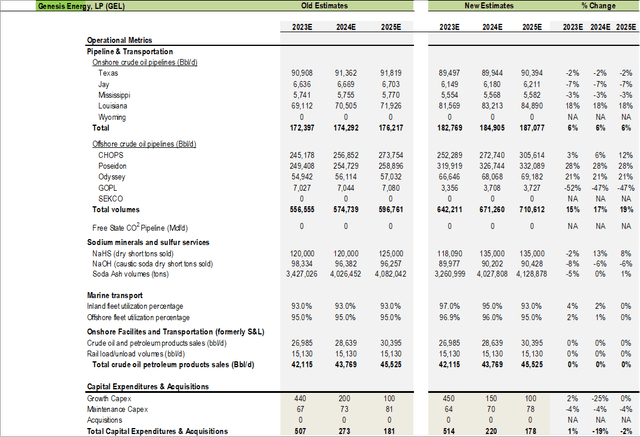Click the Wyoming row label
The width and height of the screenshot is (640, 437).
[112, 117]
